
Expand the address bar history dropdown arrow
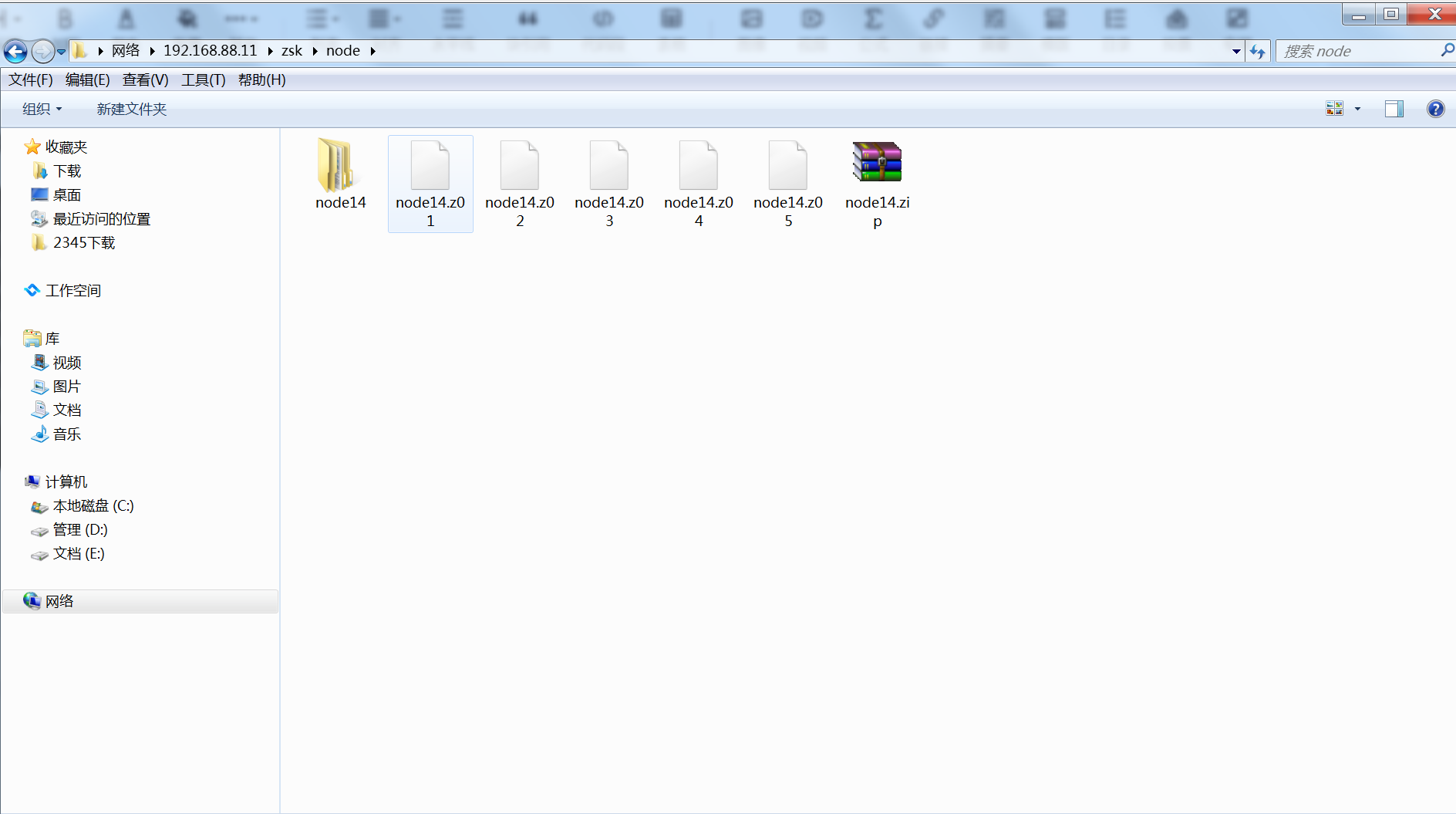(1237, 51)
